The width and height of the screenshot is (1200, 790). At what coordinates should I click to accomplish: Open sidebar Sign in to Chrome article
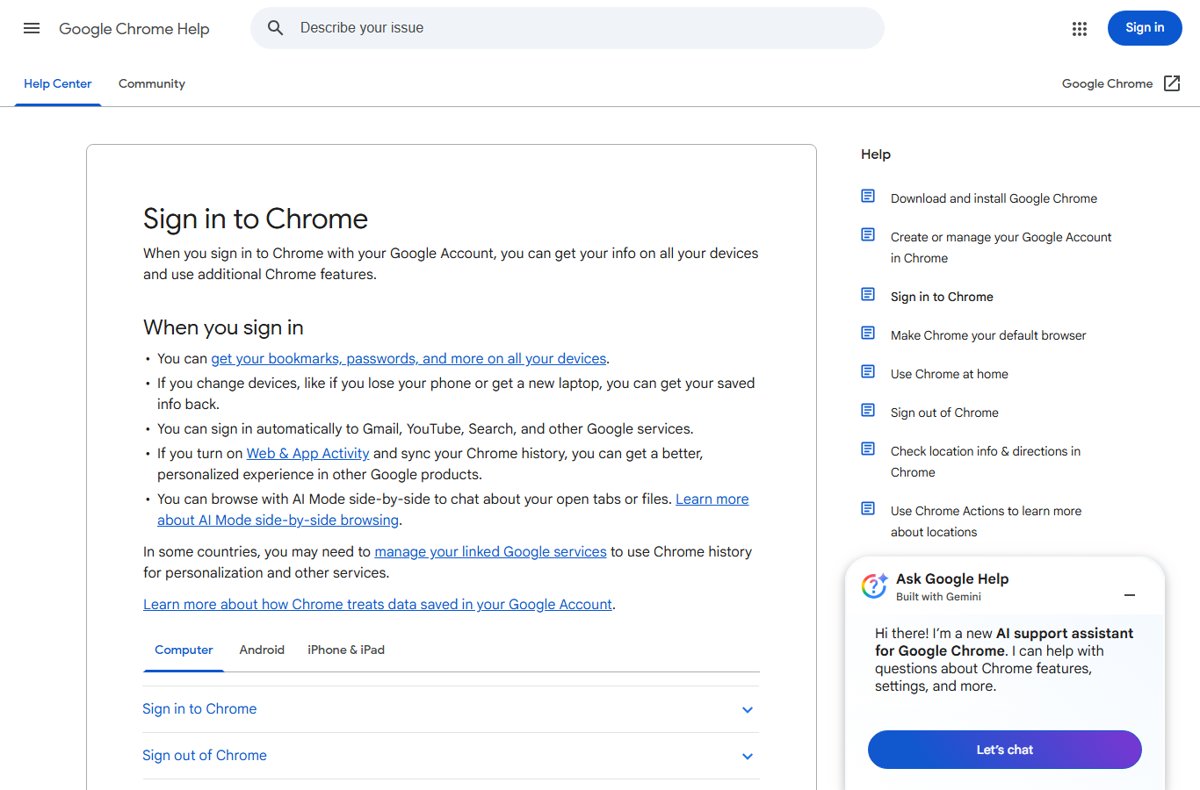[x=942, y=296]
